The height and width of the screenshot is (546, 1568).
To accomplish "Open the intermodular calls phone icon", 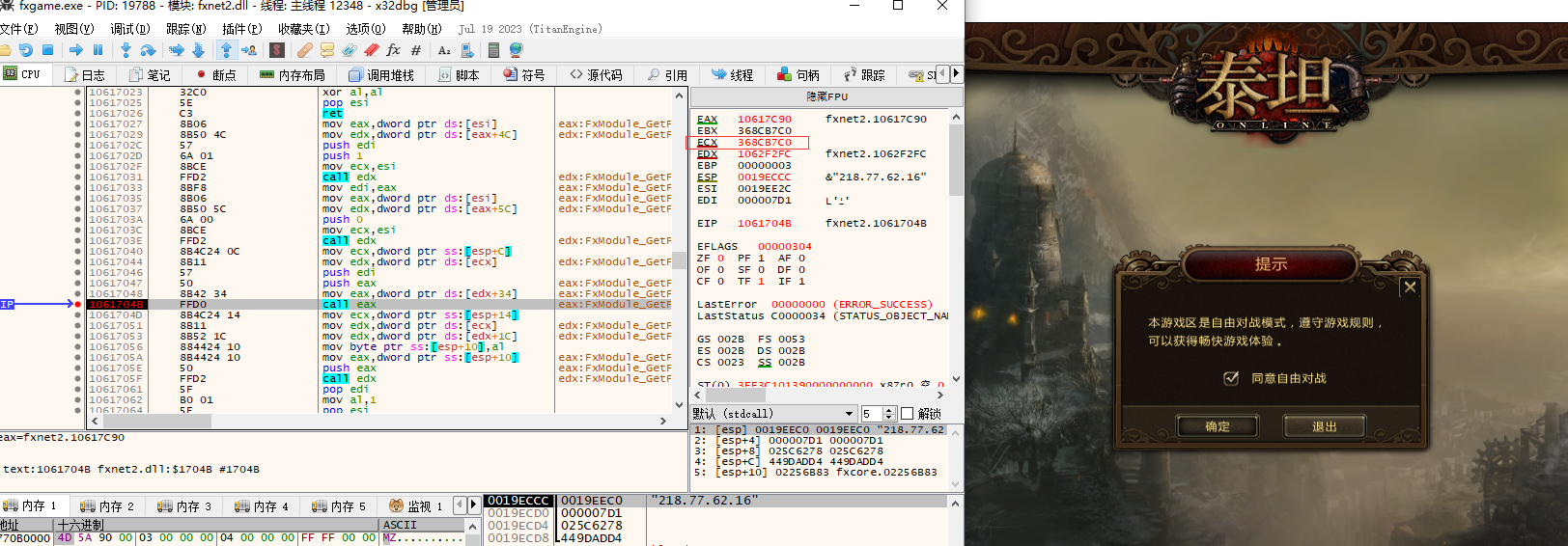I will pyautogui.click(x=467, y=50).
